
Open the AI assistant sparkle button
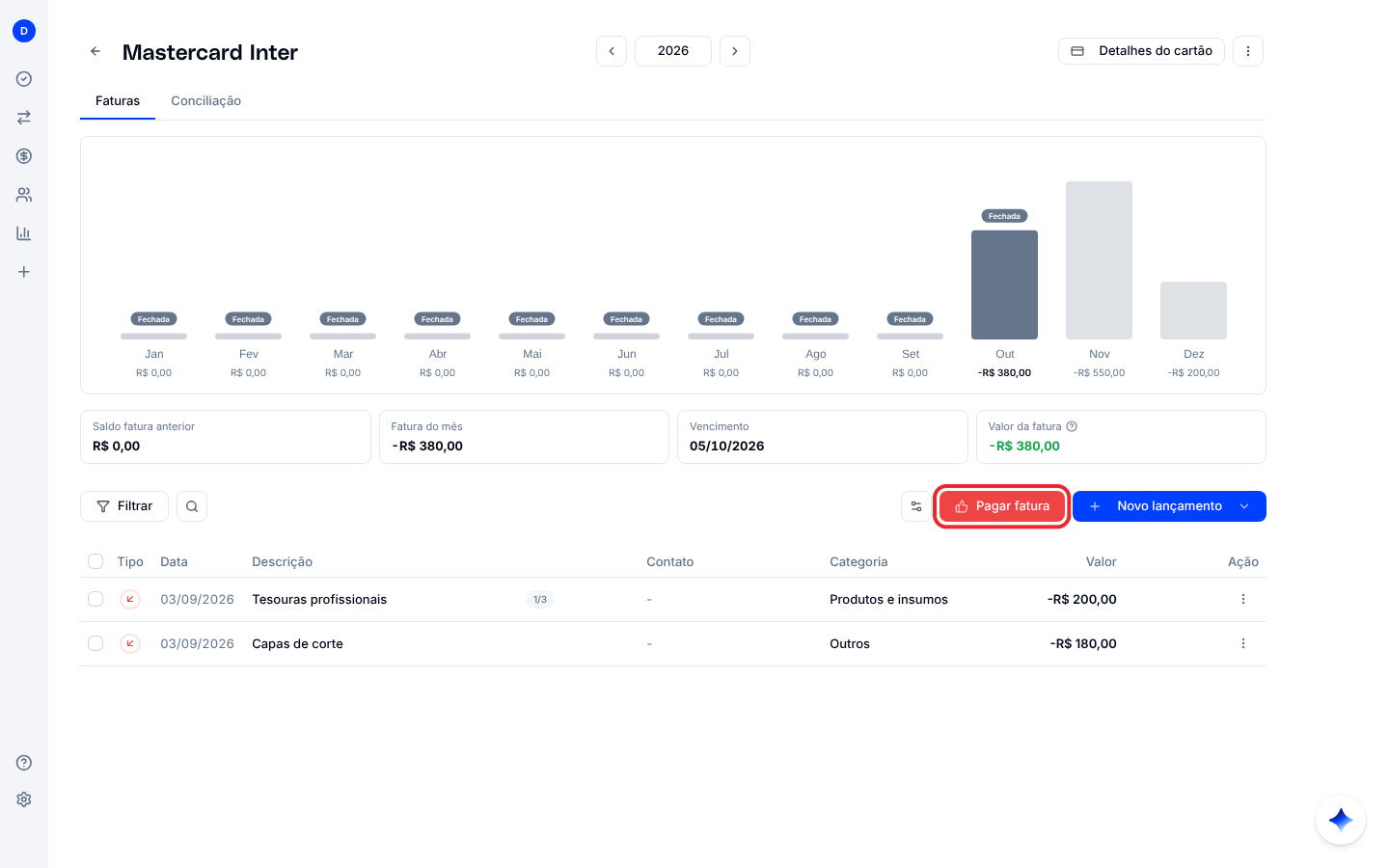(1341, 820)
